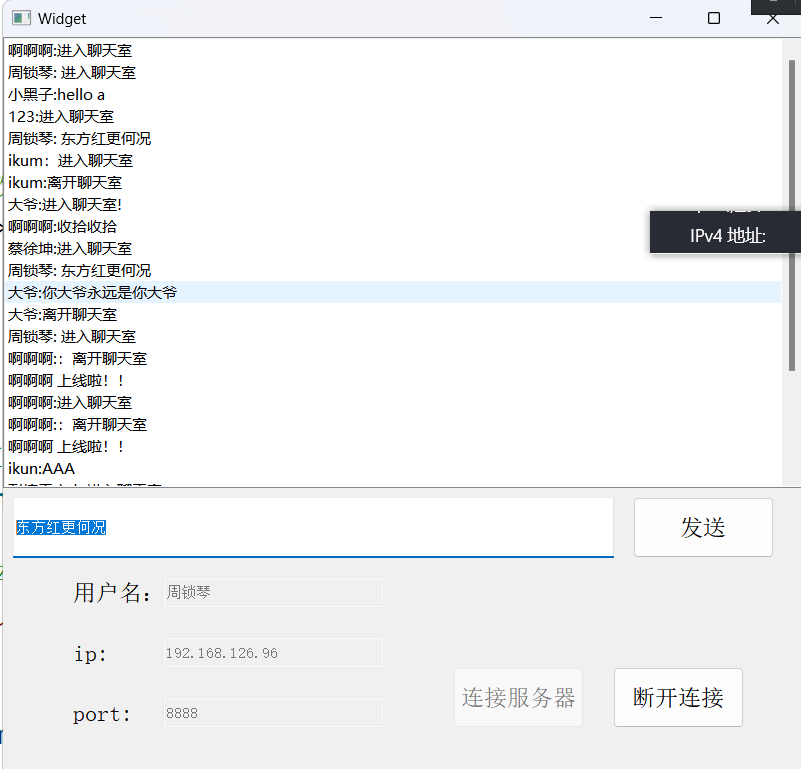Click the 发送 button to send message
This screenshot has width=801, height=769.
click(703, 527)
